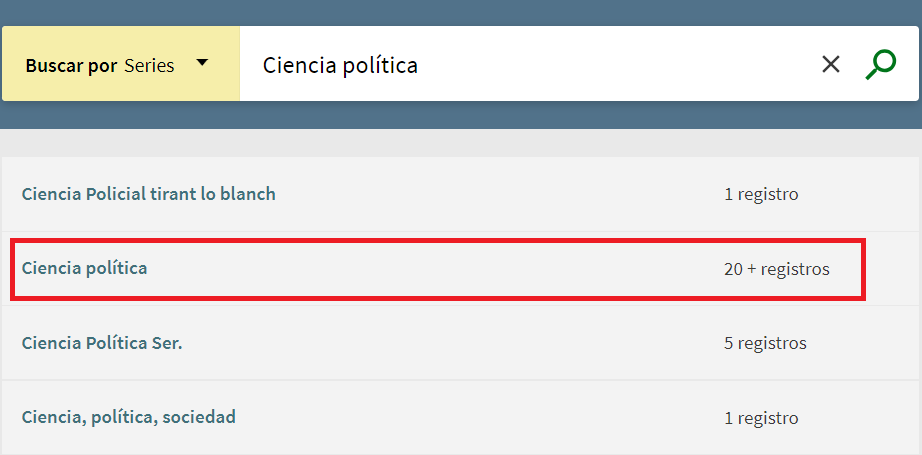This screenshot has height=455, width=922.
Task: Open the "Ciencia, política, sociedad" series link
Action: pyautogui.click(x=128, y=417)
